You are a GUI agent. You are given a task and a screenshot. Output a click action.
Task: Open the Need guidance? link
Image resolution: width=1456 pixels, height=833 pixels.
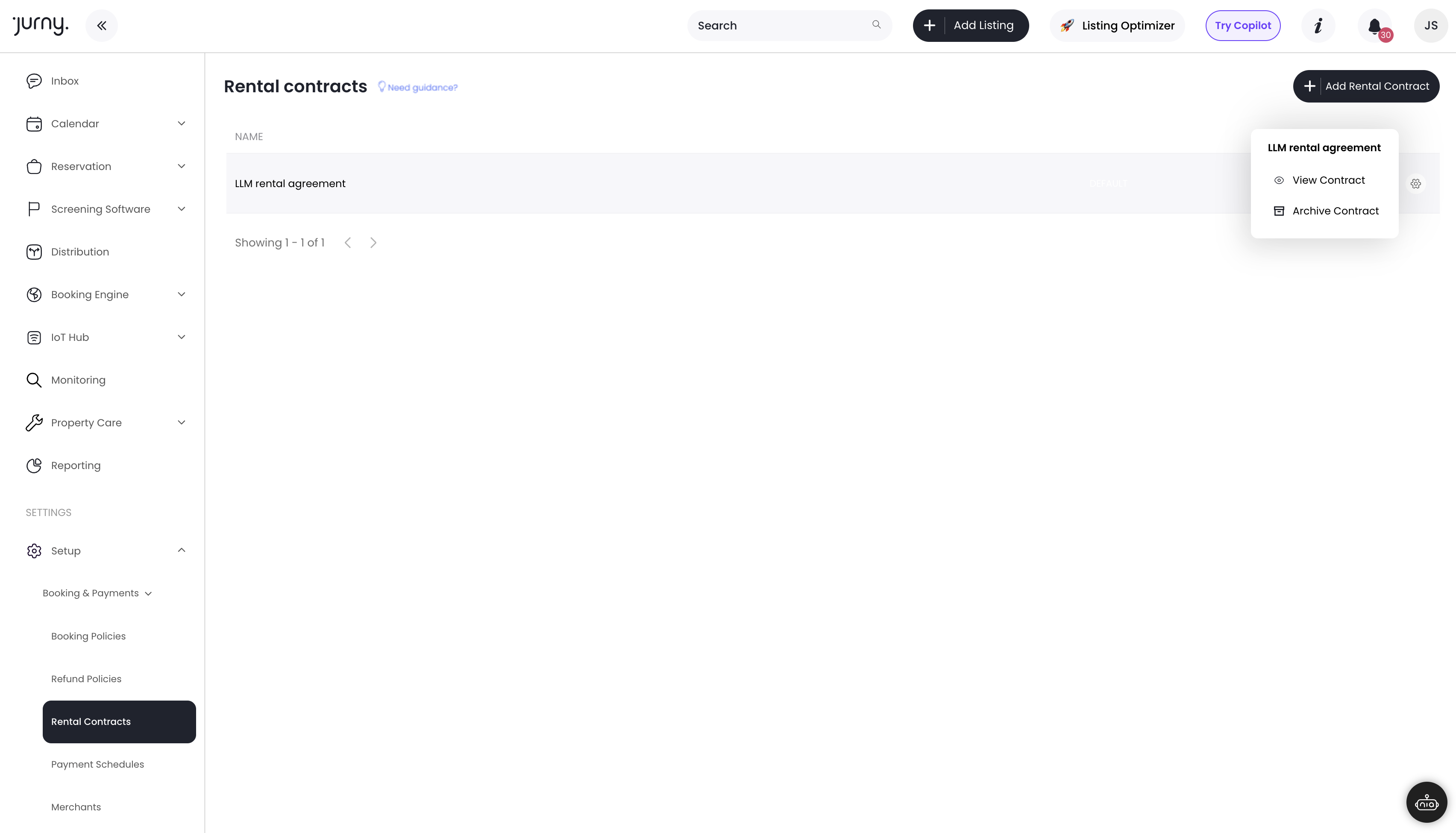tap(422, 88)
